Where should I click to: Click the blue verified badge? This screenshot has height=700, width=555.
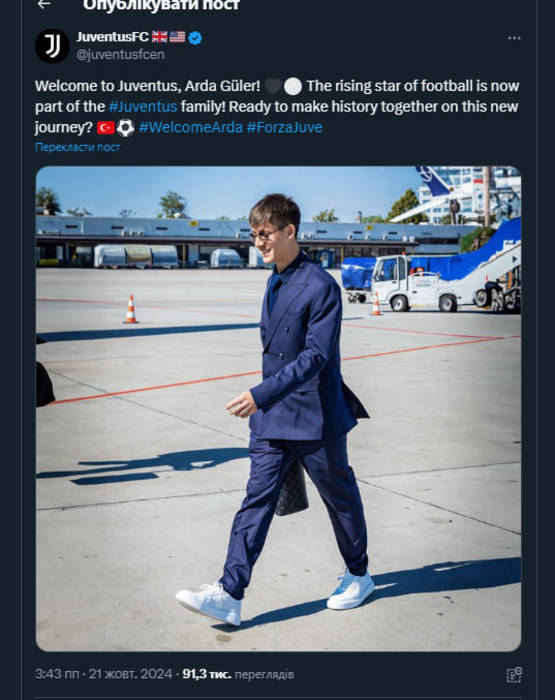point(195,38)
